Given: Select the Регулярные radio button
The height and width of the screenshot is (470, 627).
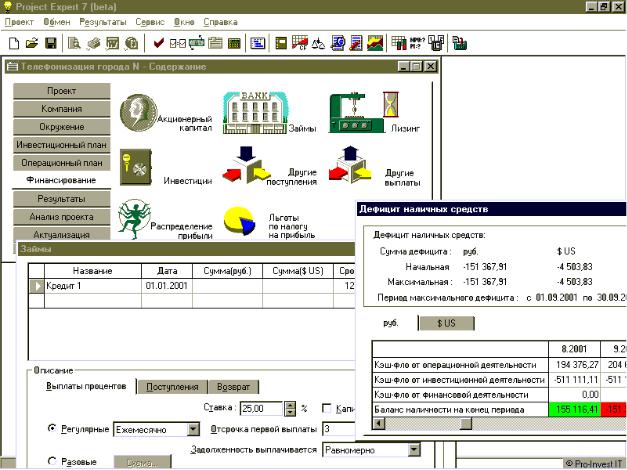Looking at the screenshot, I should [52, 428].
